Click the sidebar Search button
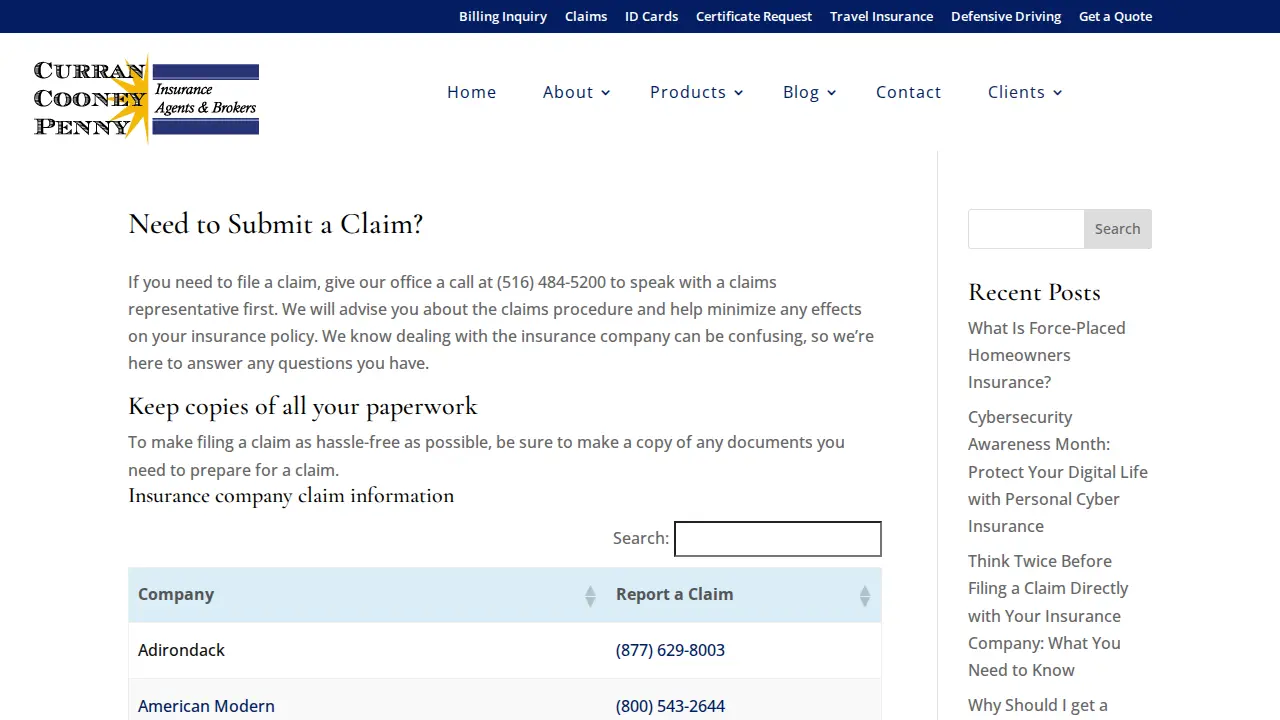This screenshot has height=720, width=1280. pyautogui.click(x=1117, y=229)
